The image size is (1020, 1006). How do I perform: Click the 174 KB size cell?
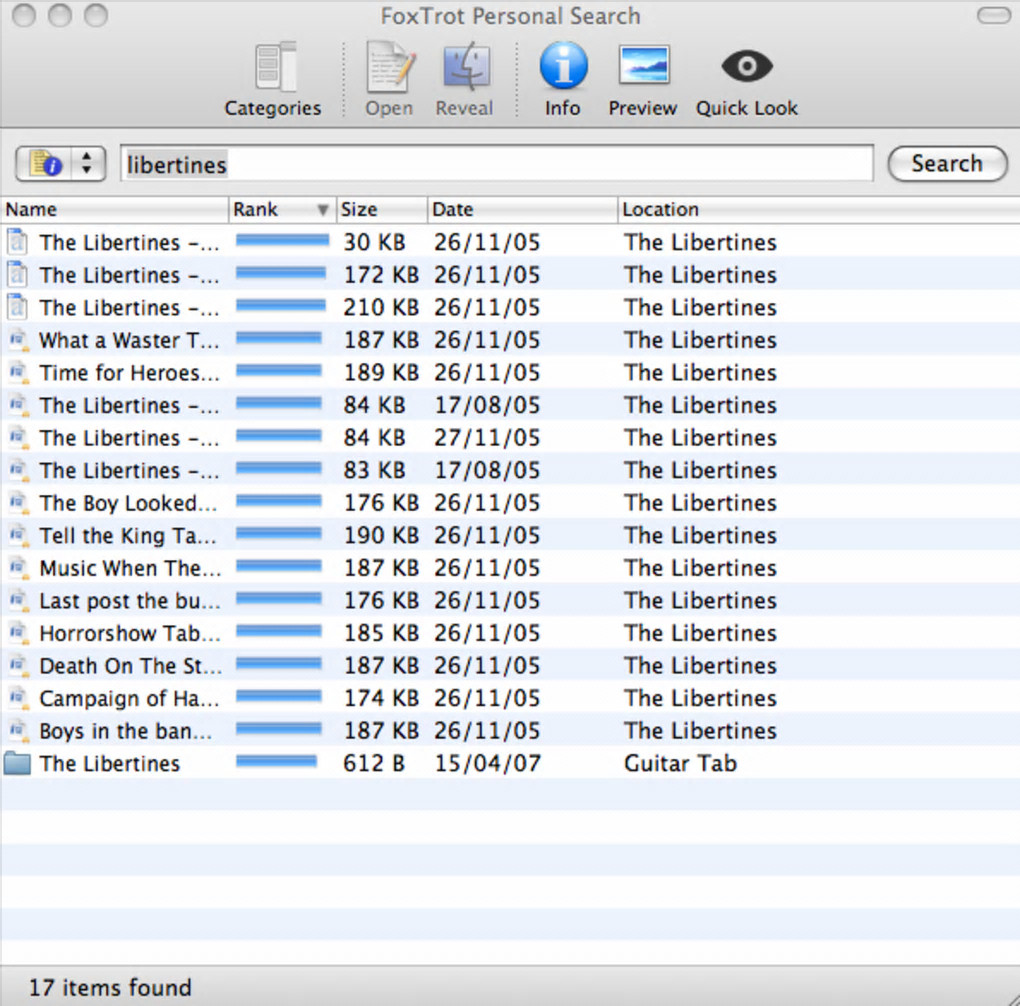[381, 698]
